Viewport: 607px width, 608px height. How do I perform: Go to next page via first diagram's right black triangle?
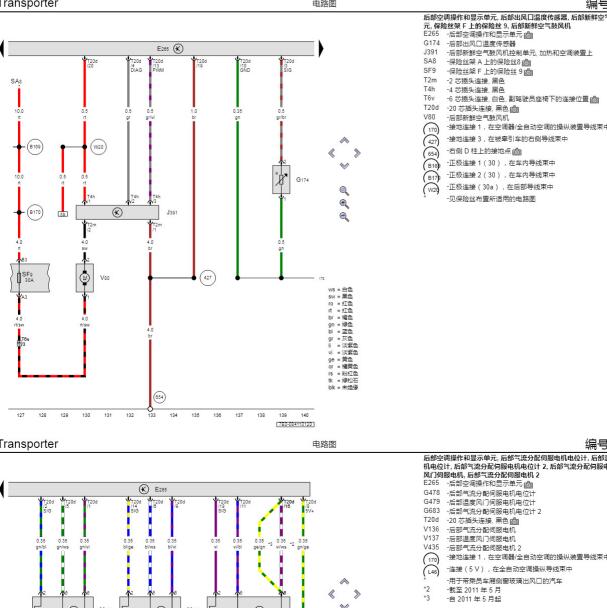321,48
